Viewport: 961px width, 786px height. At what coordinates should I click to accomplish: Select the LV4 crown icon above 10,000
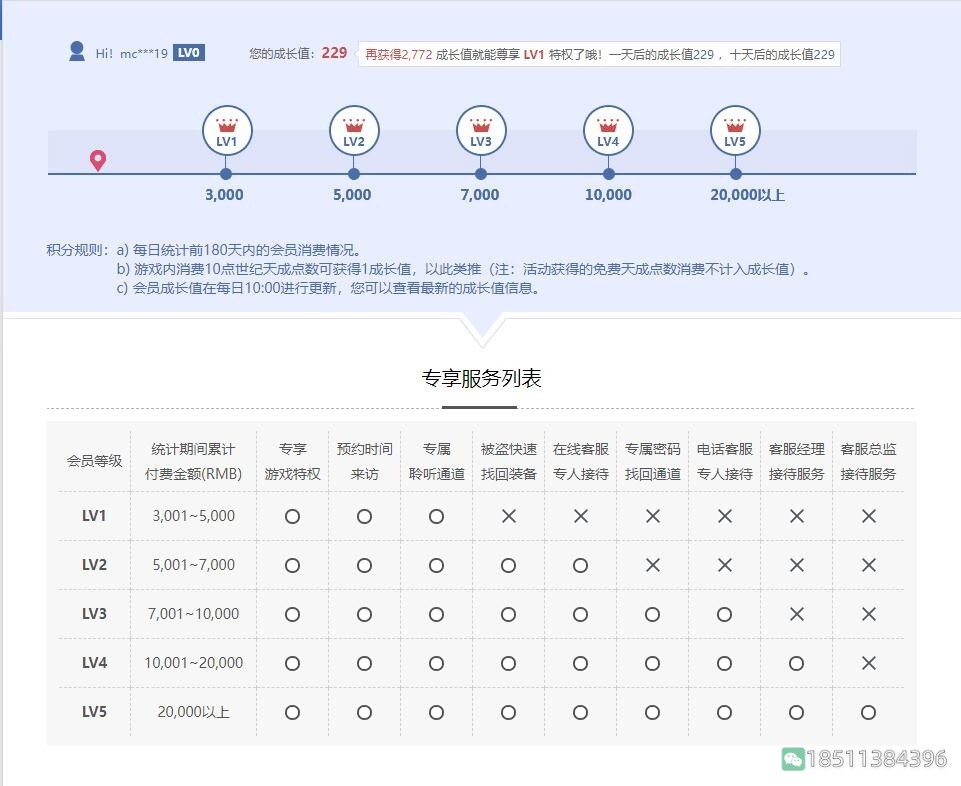(608, 128)
